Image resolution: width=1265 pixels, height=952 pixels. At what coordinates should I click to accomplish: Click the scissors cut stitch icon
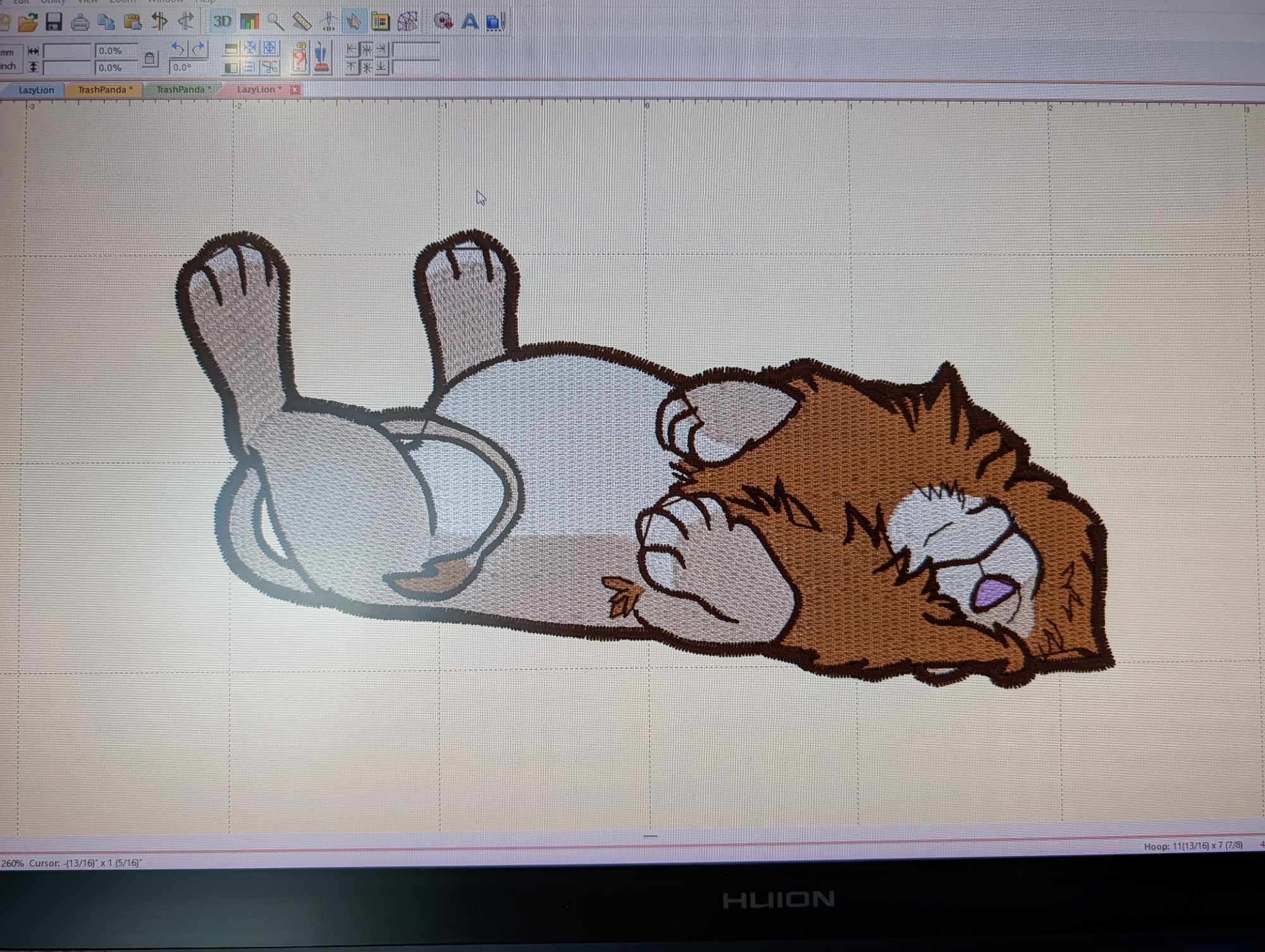[270, 67]
